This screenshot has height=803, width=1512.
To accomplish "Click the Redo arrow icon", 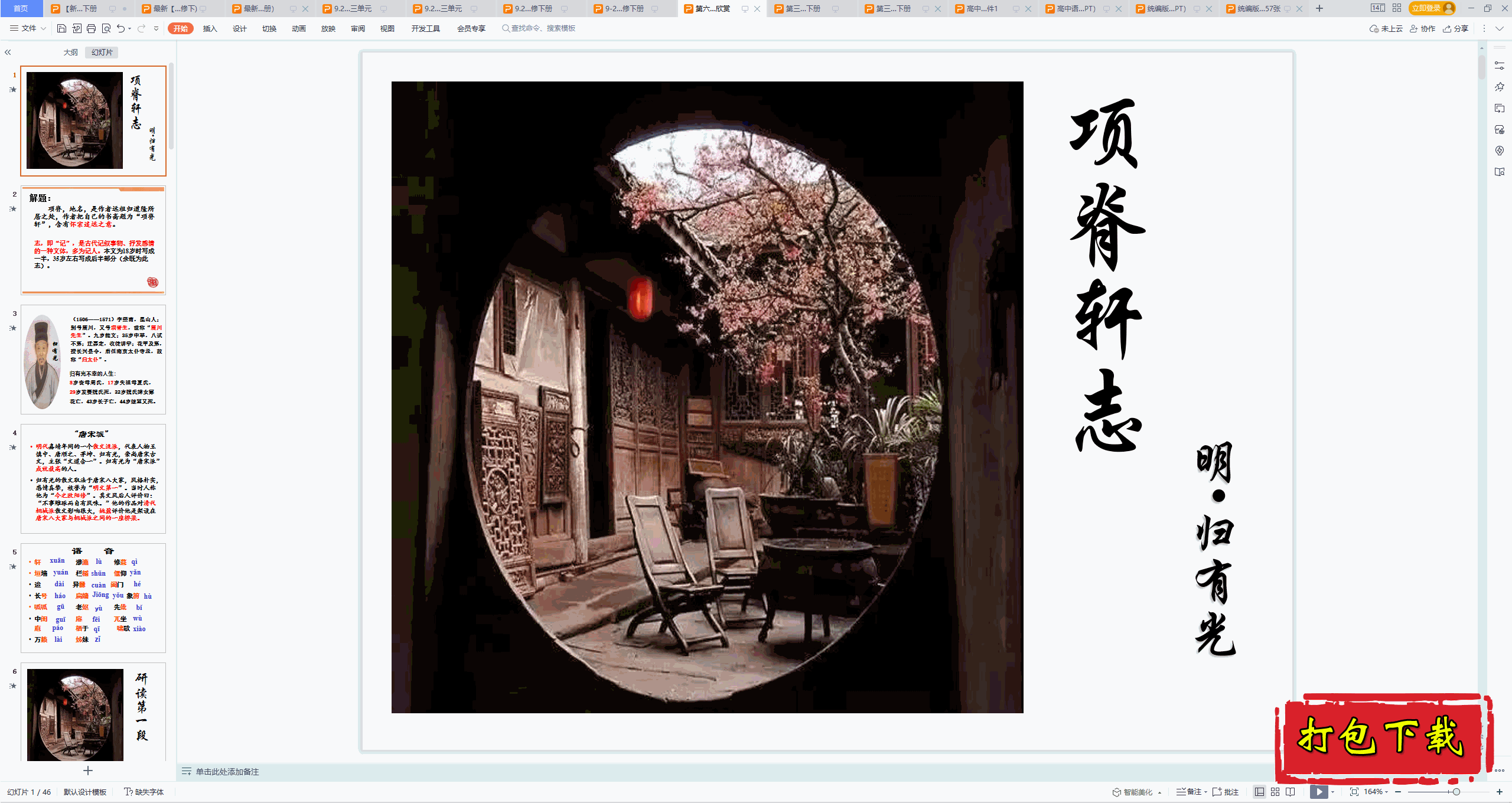I will pos(141,28).
